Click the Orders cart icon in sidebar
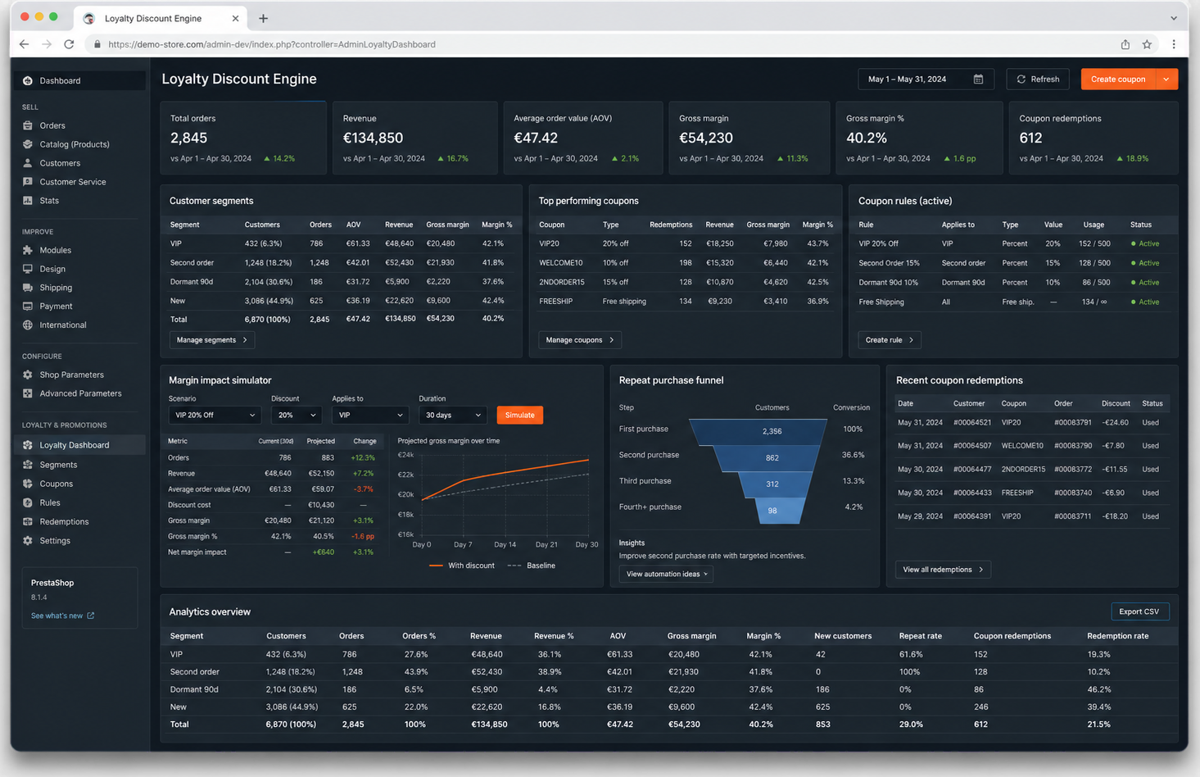The height and width of the screenshot is (777, 1200). (x=28, y=126)
